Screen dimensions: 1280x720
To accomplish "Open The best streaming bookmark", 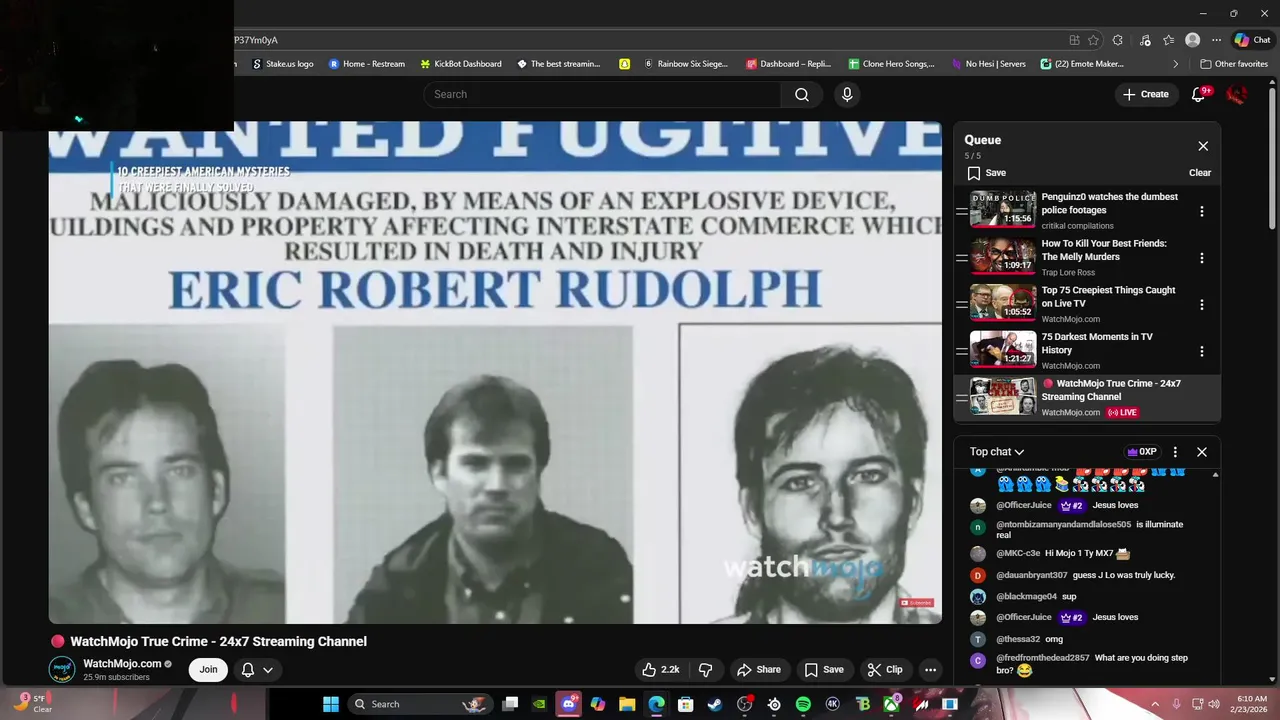I will pos(559,64).
